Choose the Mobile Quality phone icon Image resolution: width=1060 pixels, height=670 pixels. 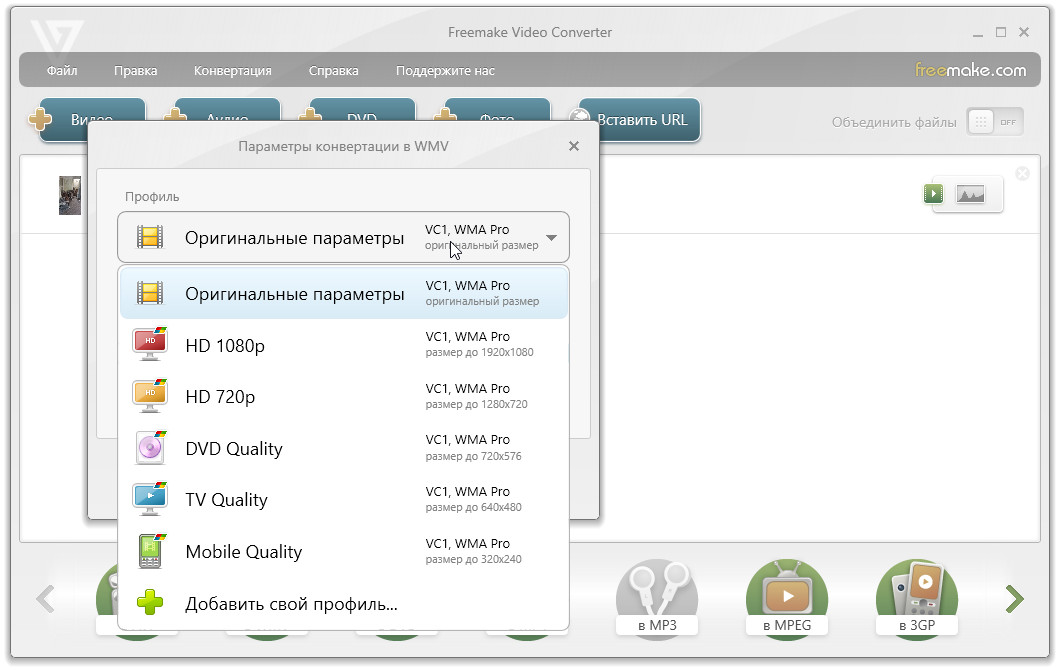pyautogui.click(x=150, y=551)
